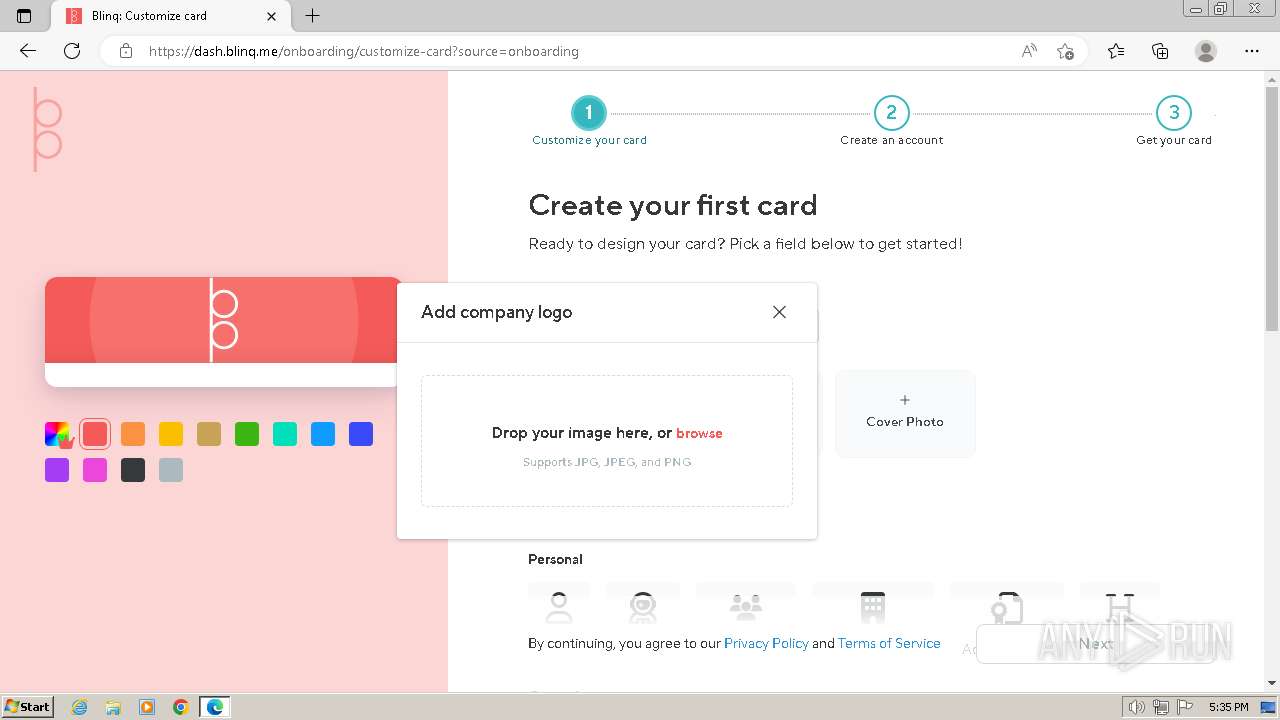
Task: Click the card preview thumbnail
Action: click(223, 332)
